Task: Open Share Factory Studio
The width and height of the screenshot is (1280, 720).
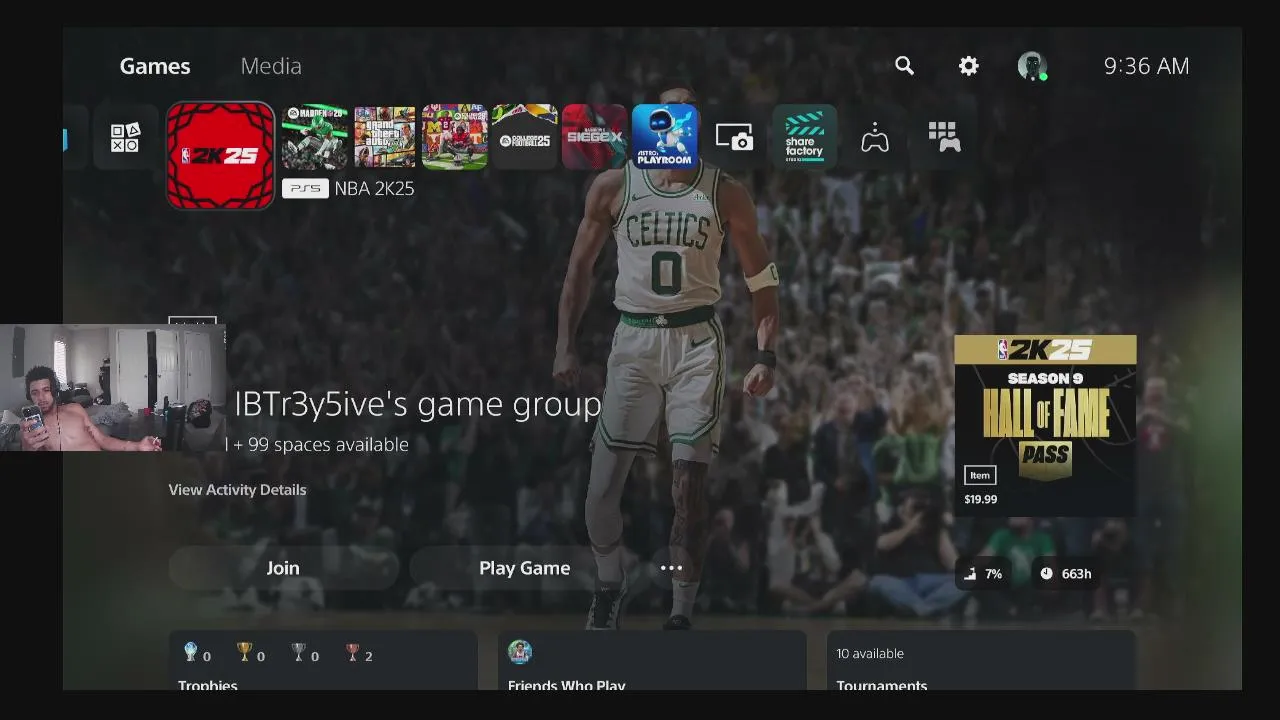Action: coord(805,137)
